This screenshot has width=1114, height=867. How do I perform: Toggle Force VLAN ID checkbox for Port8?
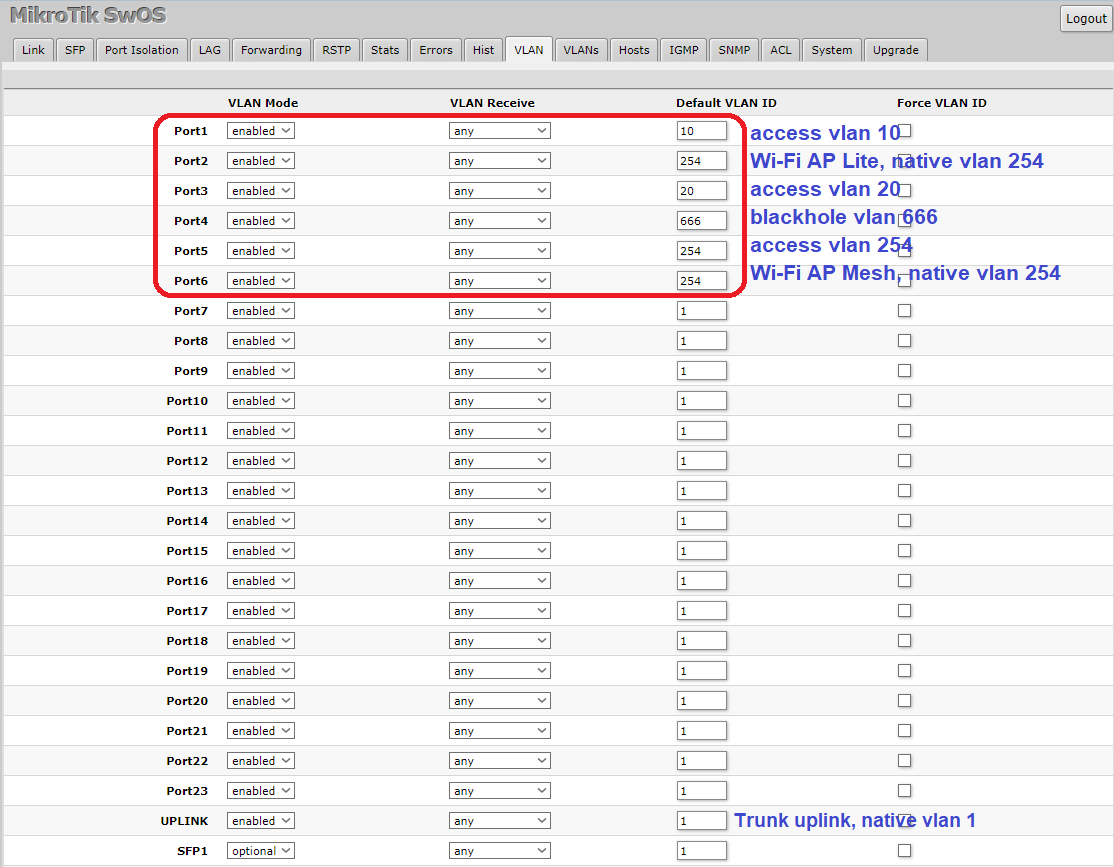click(x=904, y=340)
